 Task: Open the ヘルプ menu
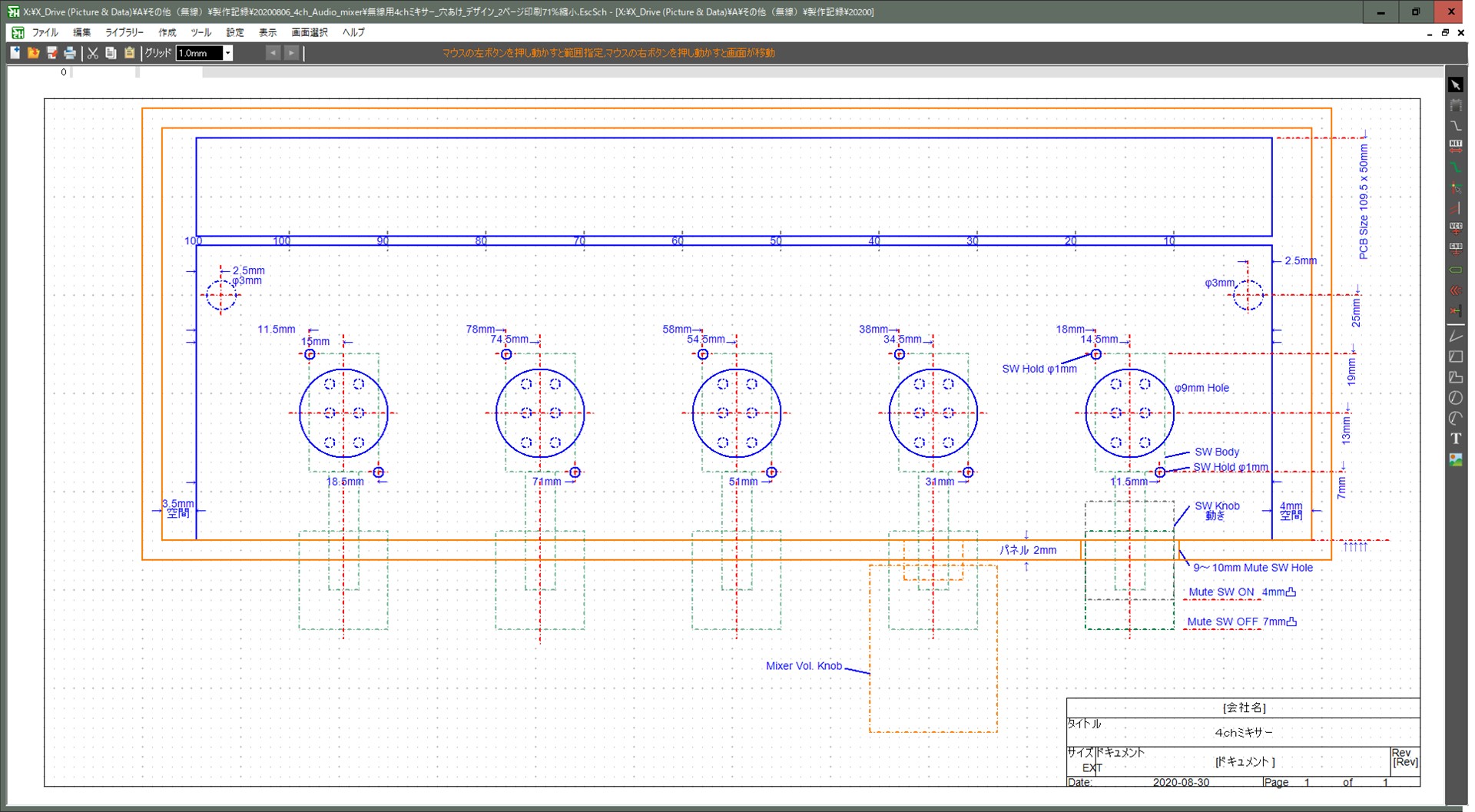(353, 32)
